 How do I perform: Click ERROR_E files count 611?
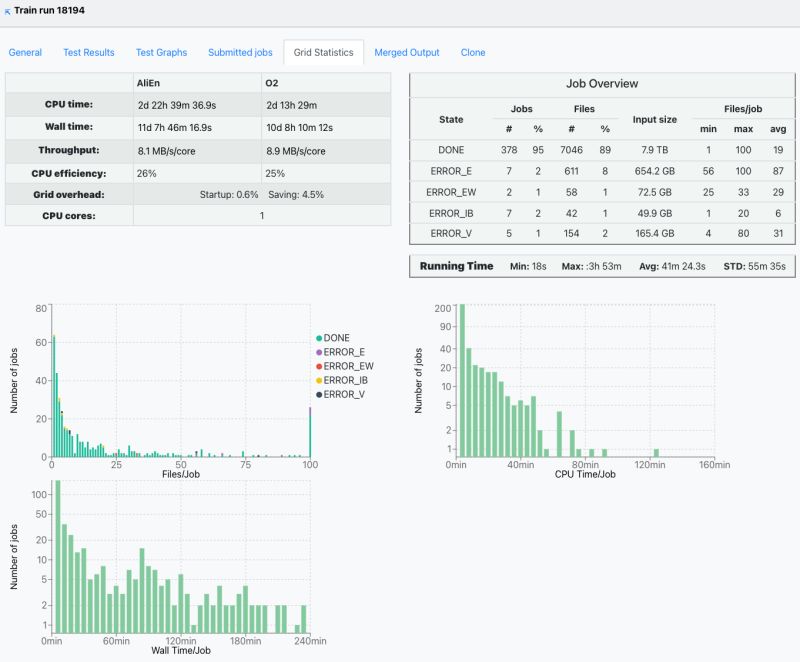[571, 171]
